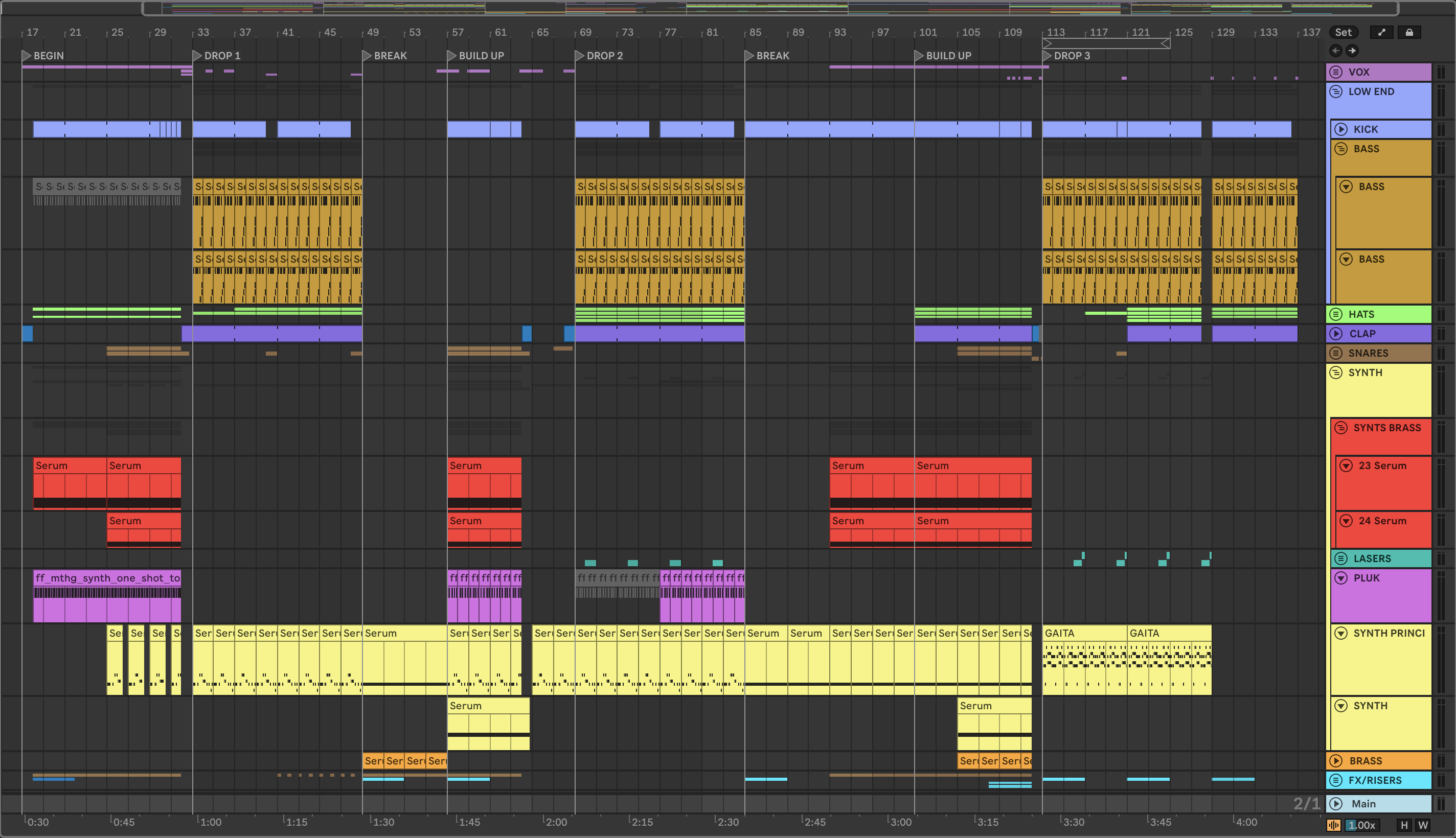Jump to the DROP 2 locator

580,56
